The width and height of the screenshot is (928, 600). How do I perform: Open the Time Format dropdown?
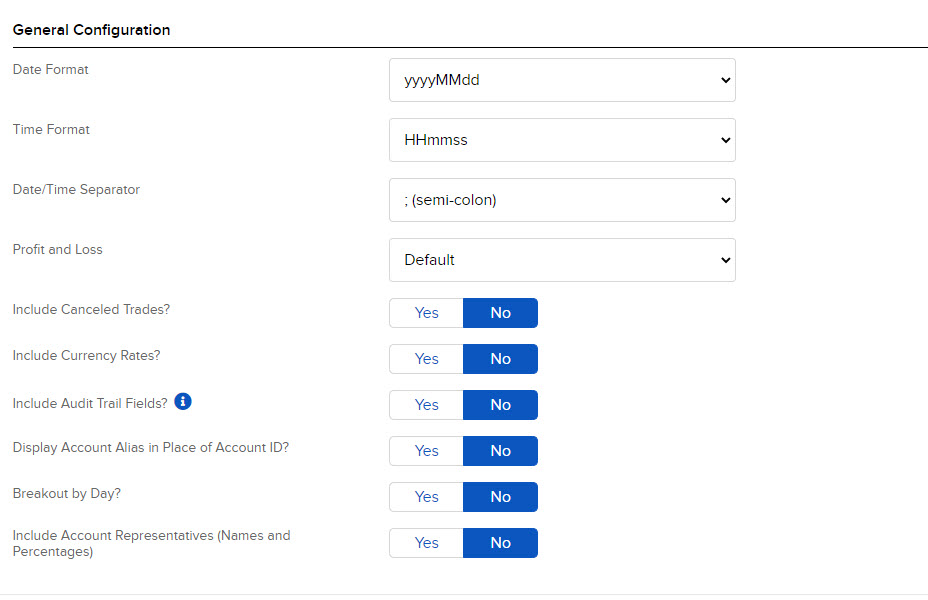[562, 140]
